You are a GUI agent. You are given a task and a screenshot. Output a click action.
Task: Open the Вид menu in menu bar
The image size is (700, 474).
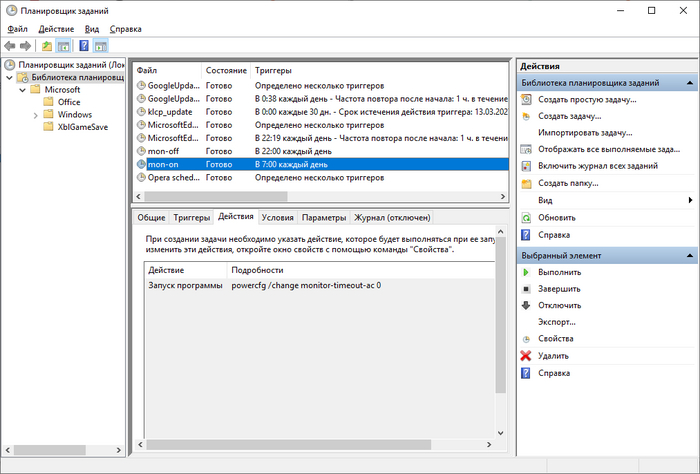[92, 29]
